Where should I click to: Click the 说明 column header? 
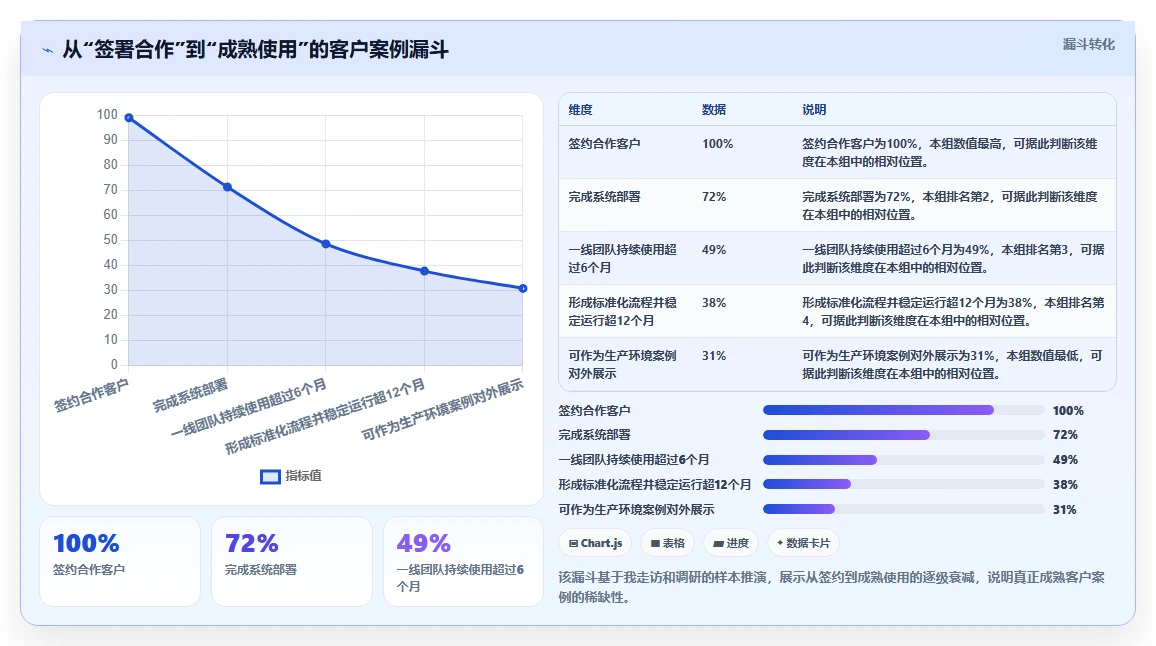click(x=814, y=110)
